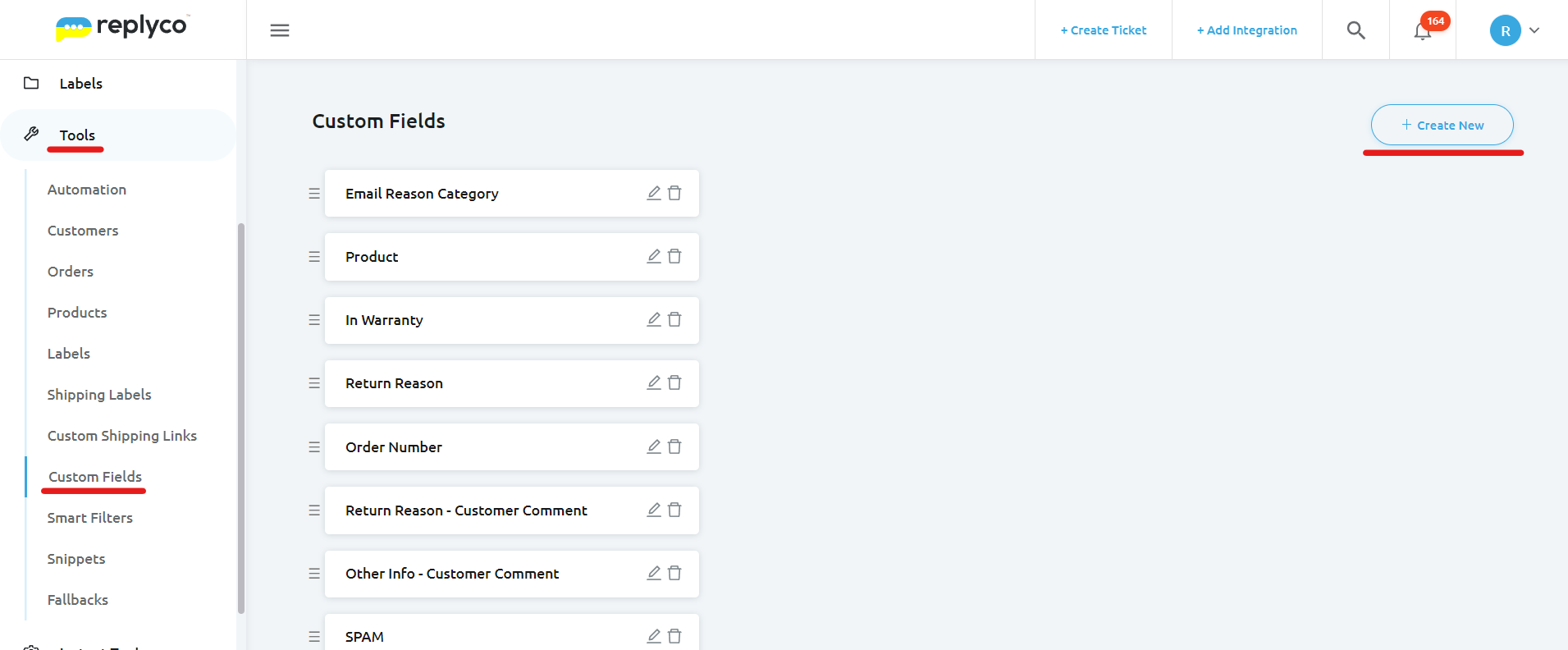Click the + Create Ticket link
Screen dimensions: 1568x650
[1103, 30]
